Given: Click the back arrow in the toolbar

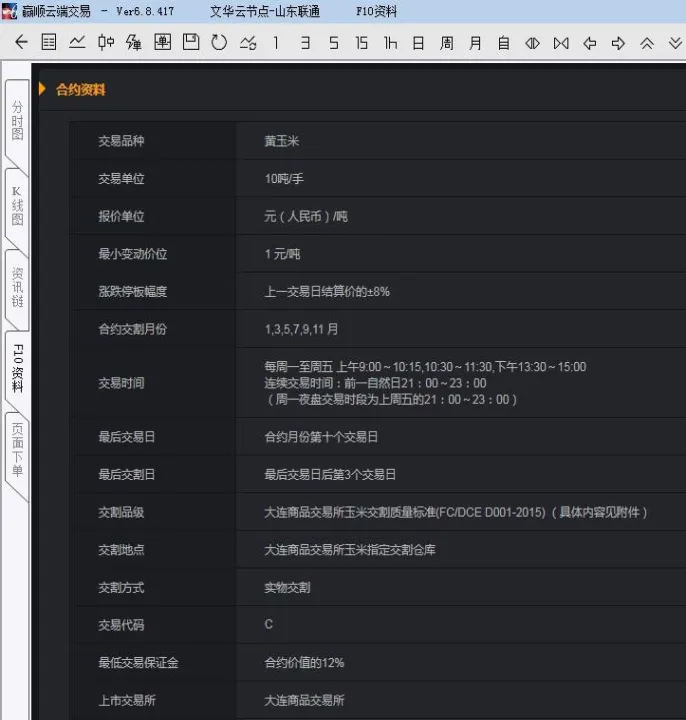Looking at the screenshot, I should pyautogui.click(x=21, y=42).
